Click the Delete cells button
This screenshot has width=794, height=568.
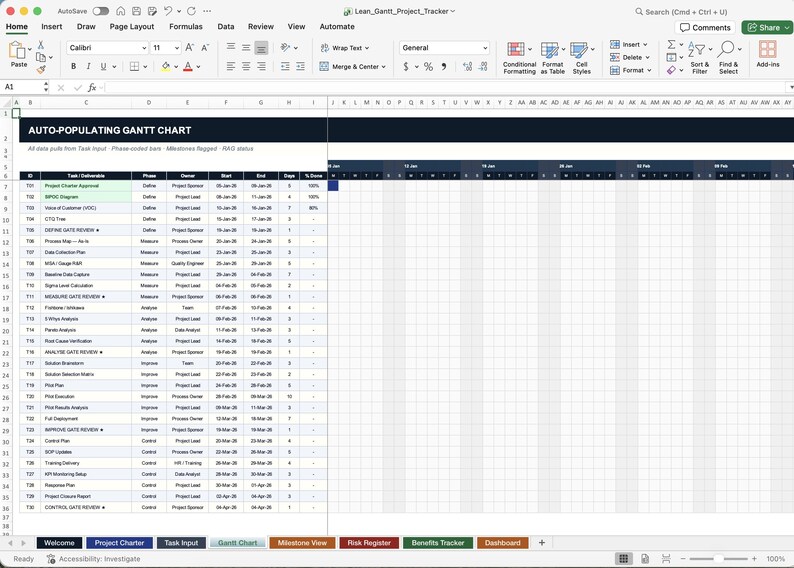click(629, 57)
